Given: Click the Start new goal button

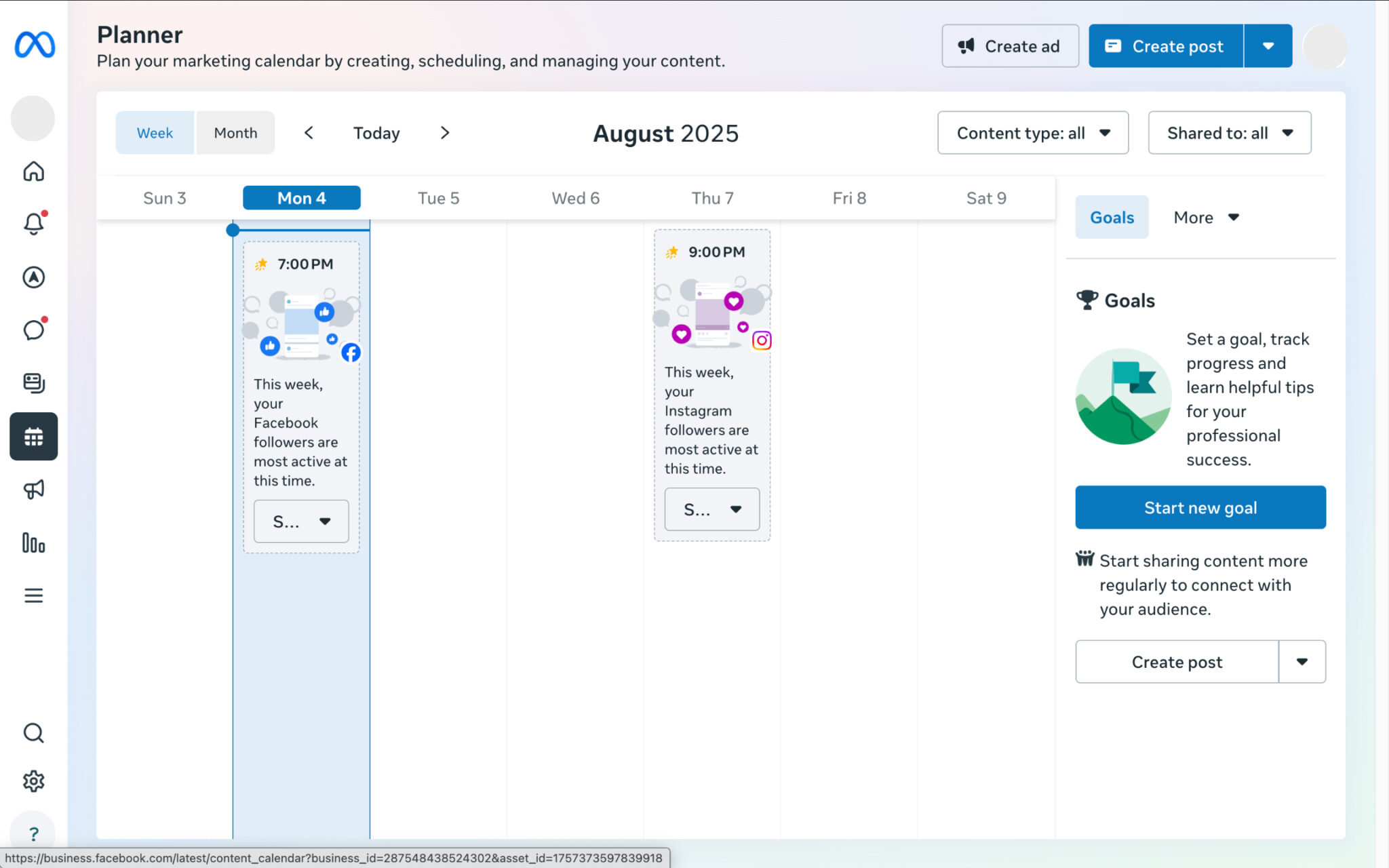Looking at the screenshot, I should tap(1200, 507).
